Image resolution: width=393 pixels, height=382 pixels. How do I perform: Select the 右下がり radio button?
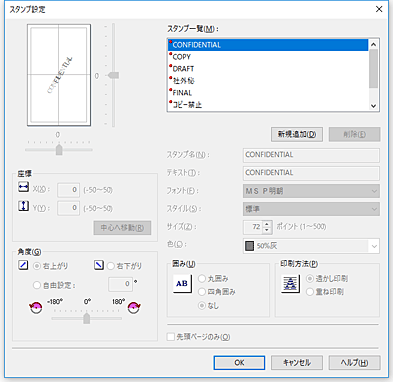click(x=111, y=266)
